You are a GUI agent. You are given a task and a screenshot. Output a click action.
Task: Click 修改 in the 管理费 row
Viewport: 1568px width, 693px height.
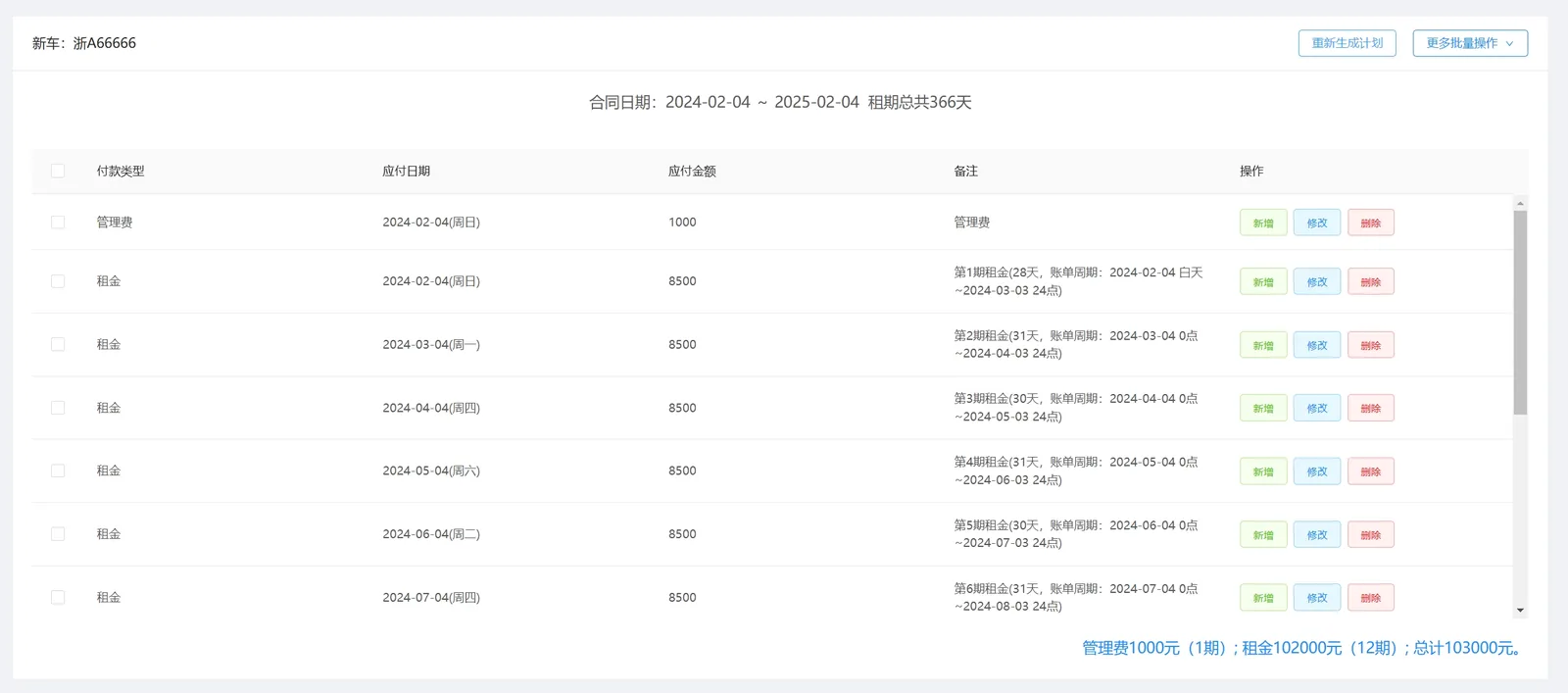click(x=1317, y=223)
